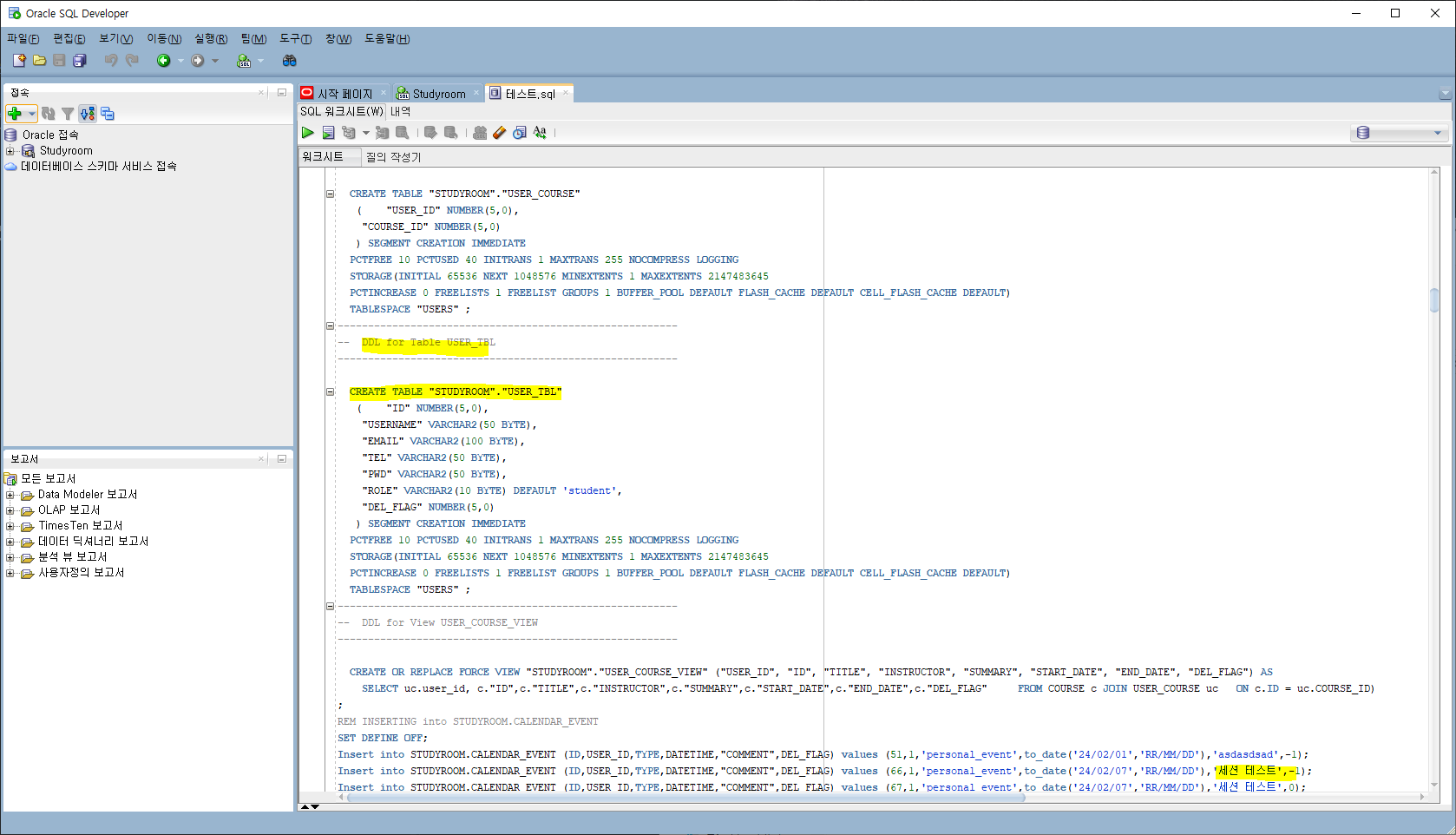Click the funnel Filter icon in connections panel
The width and height of the screenshot is (1456, 835).
pos(68,114)
